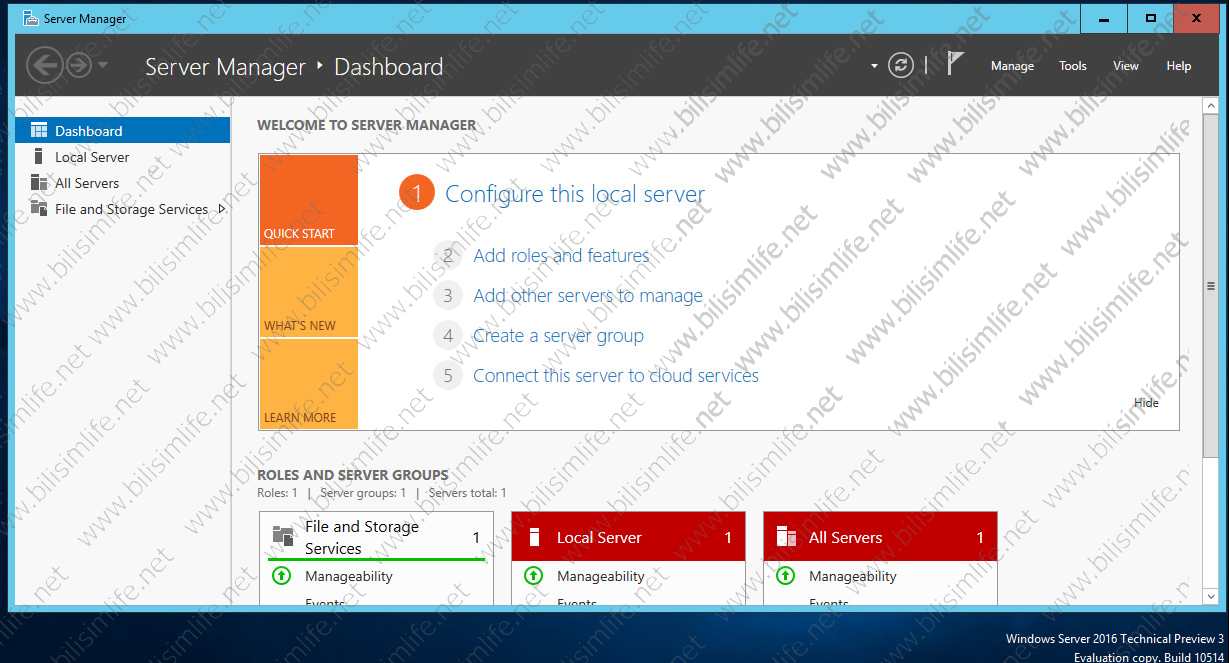Open the Manage menu
The image size is (1229, 663).
[x=1012, y=66]
